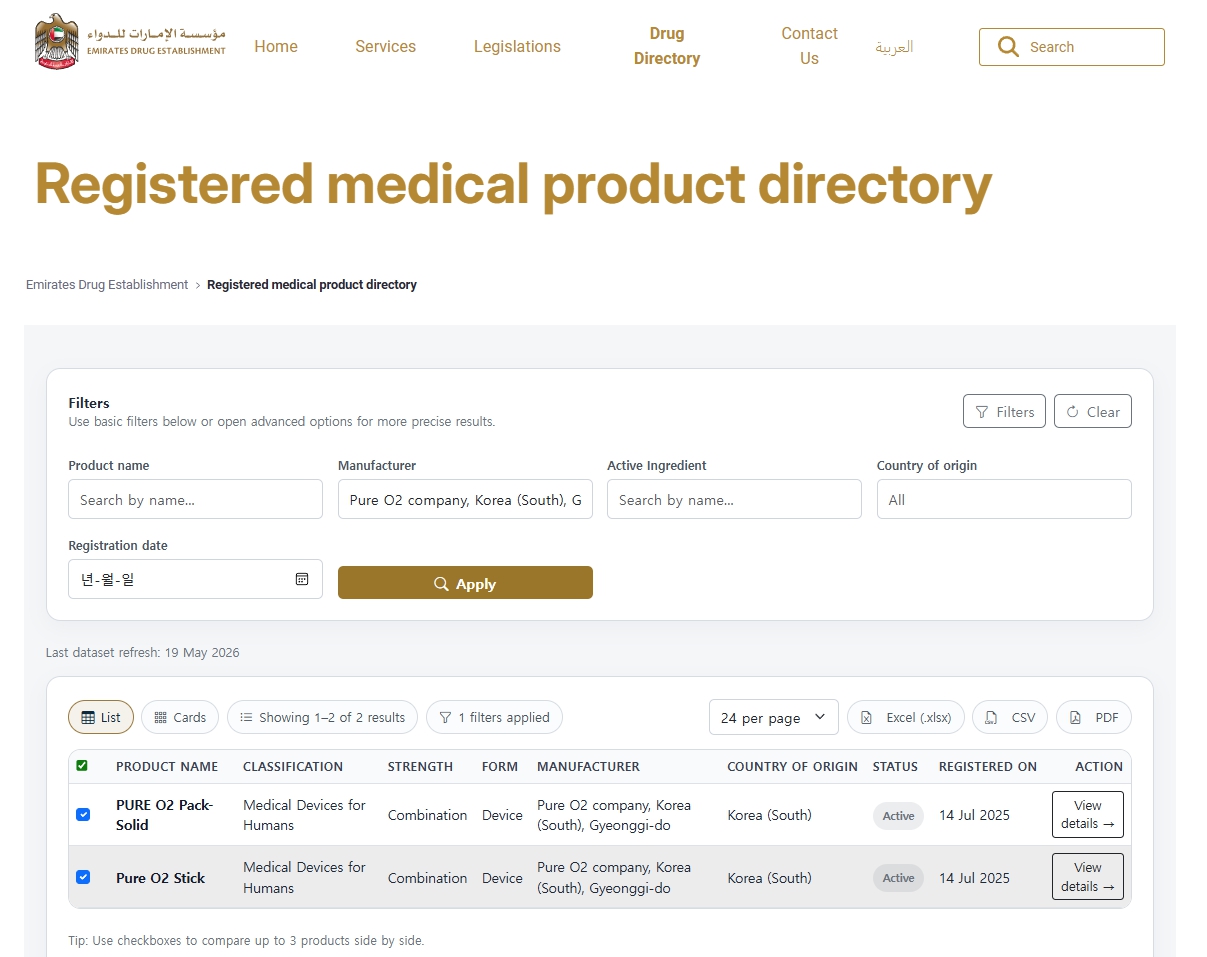This screenshot has width=1207, height=957.
Task: Open the Legislations menu item
Action: click(x=517, y=46)
